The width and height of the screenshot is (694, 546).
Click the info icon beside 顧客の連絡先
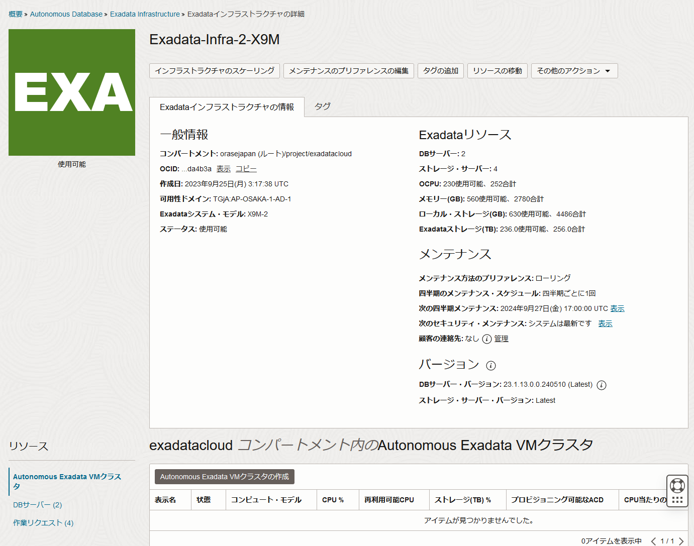click(487, 339)
